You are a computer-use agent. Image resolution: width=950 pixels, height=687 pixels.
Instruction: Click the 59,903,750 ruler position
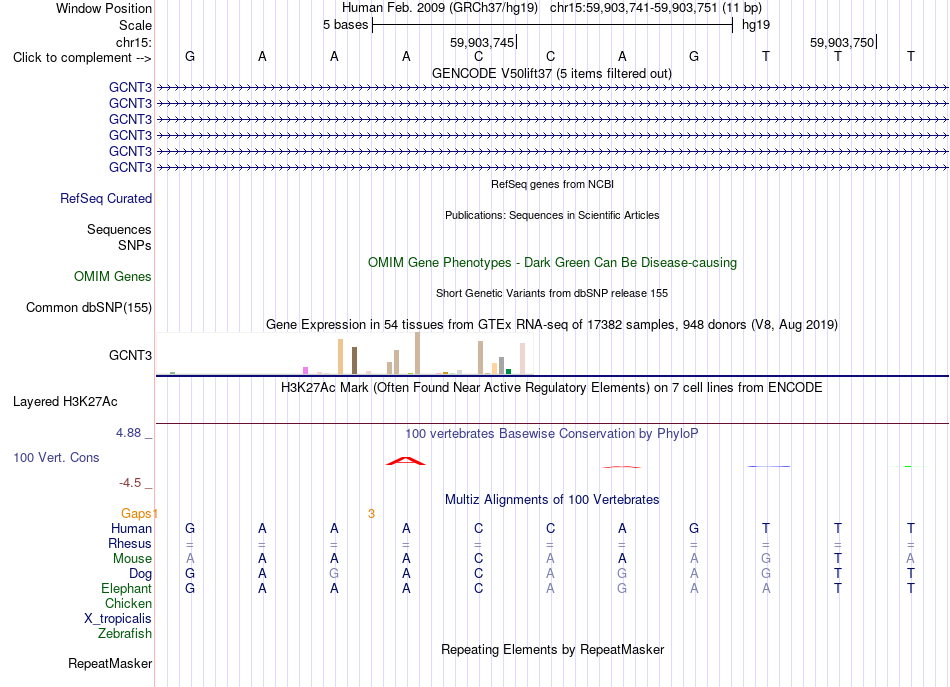[842, 42]
